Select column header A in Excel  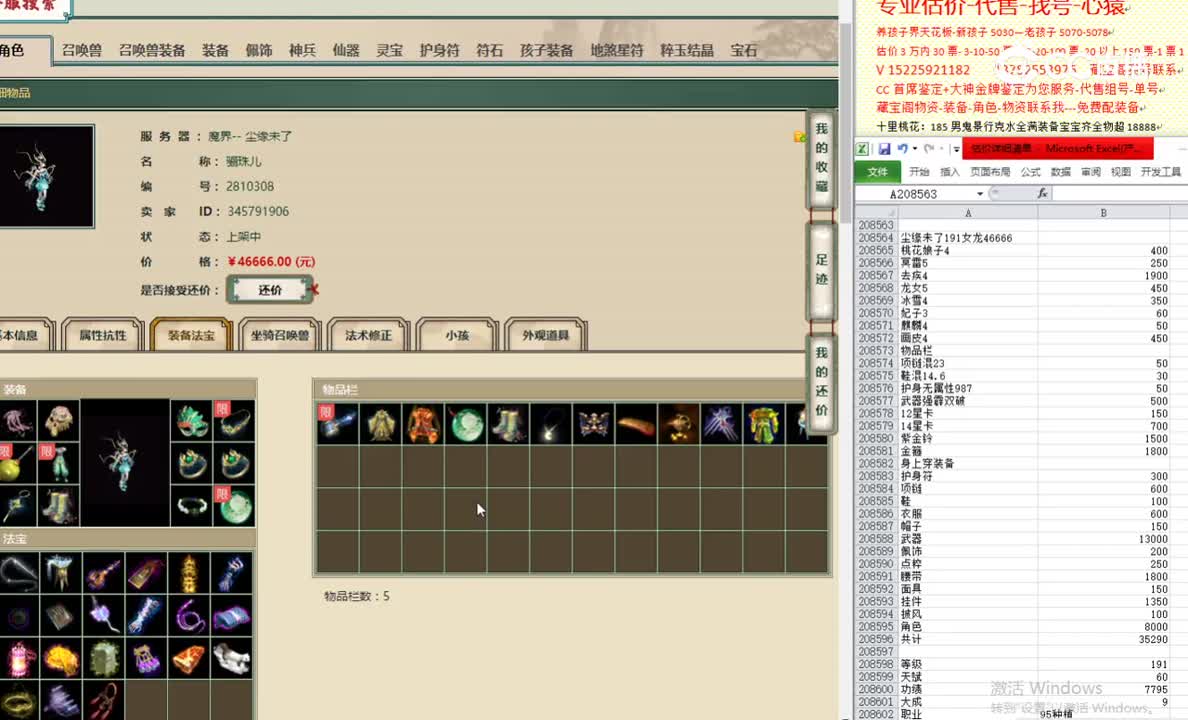click(x=968, y=213)
